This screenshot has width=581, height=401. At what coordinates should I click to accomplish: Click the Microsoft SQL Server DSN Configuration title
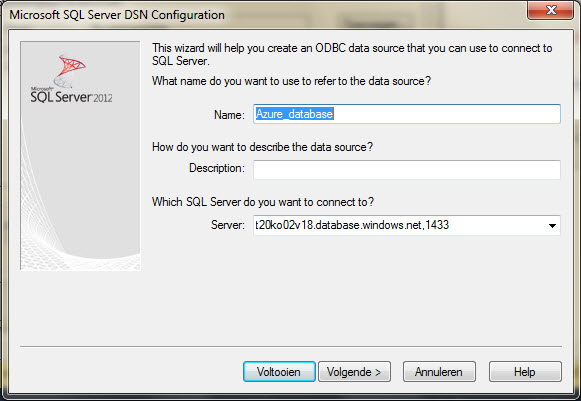click(117, 15)
